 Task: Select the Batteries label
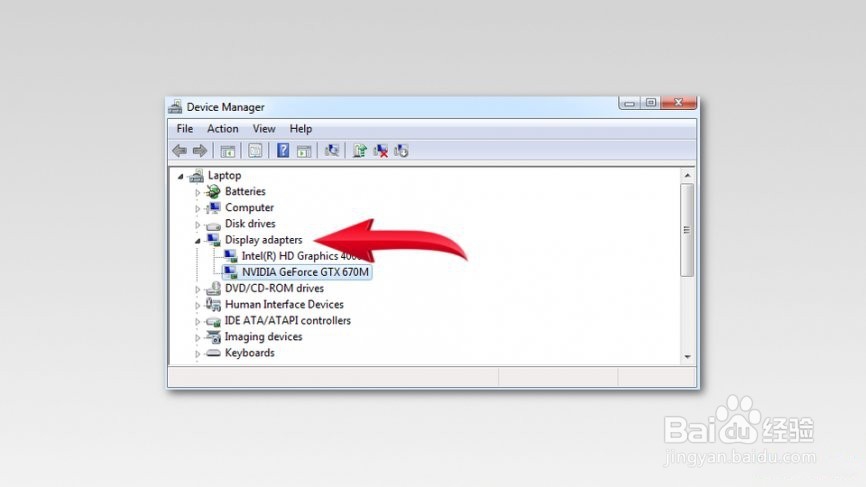(x=245, y=192)
